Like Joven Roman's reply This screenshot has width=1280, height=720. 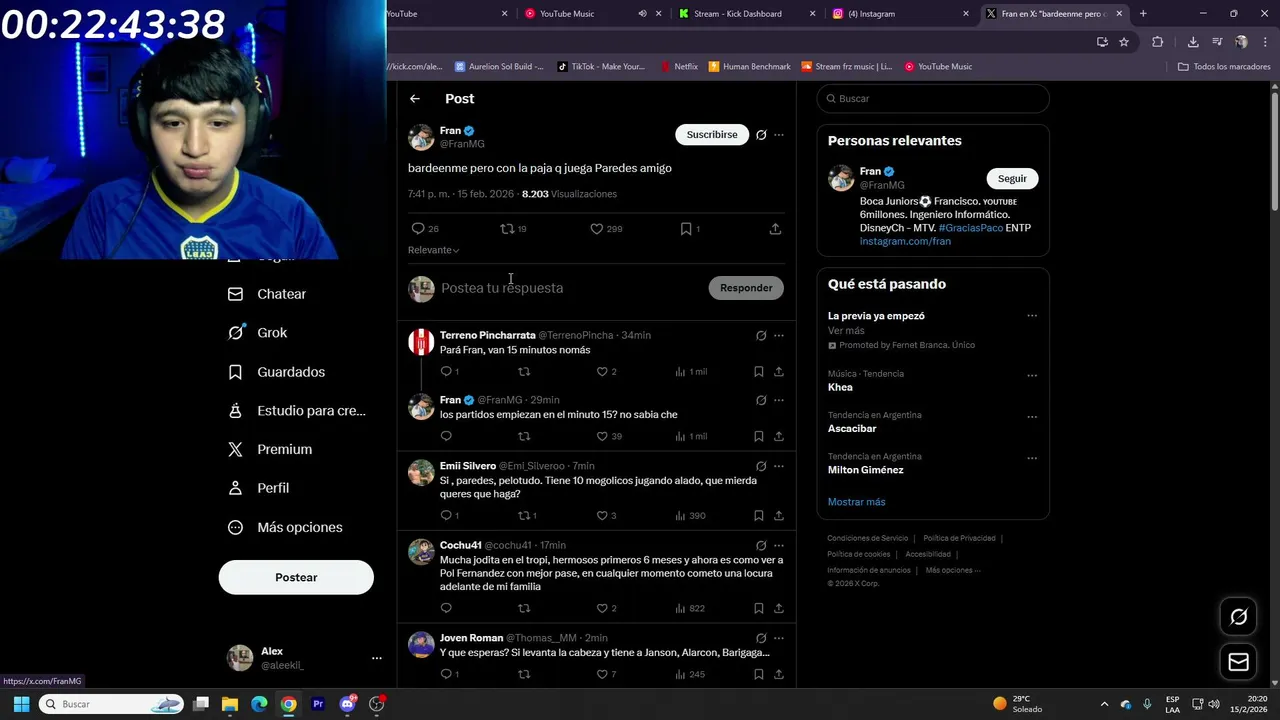602,674
